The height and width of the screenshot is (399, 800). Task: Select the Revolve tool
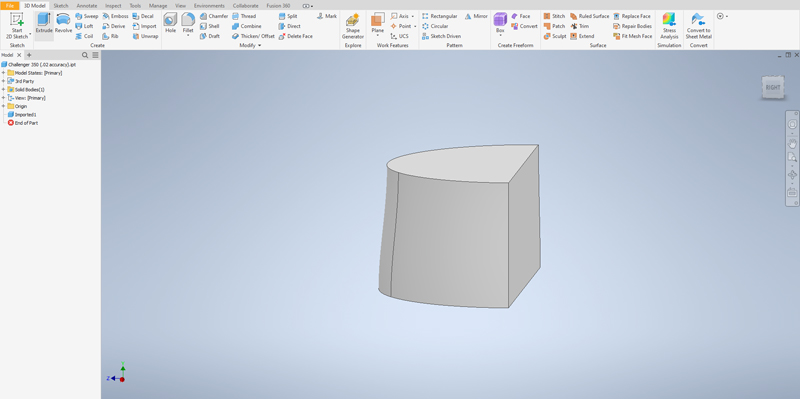click(x=63, y=23)
